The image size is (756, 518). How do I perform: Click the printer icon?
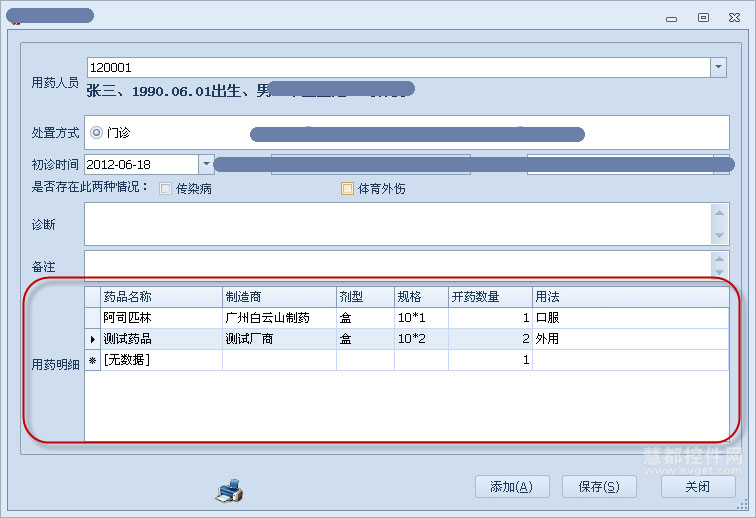pyautogui.click(x=230, y=491)
